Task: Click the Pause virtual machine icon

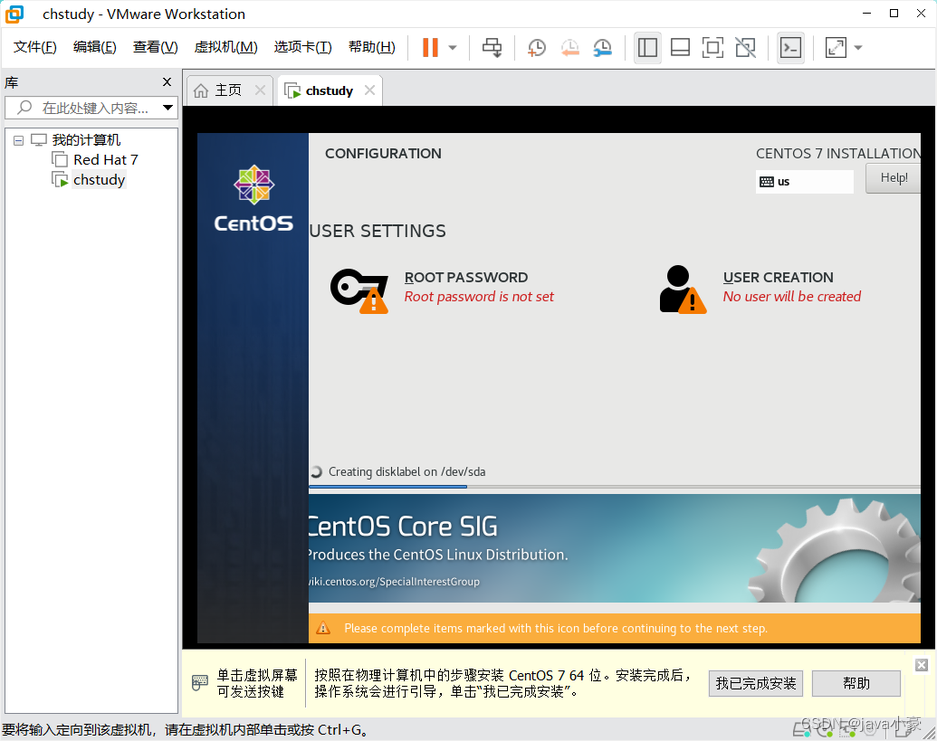Action: click(x=430, y=48)
